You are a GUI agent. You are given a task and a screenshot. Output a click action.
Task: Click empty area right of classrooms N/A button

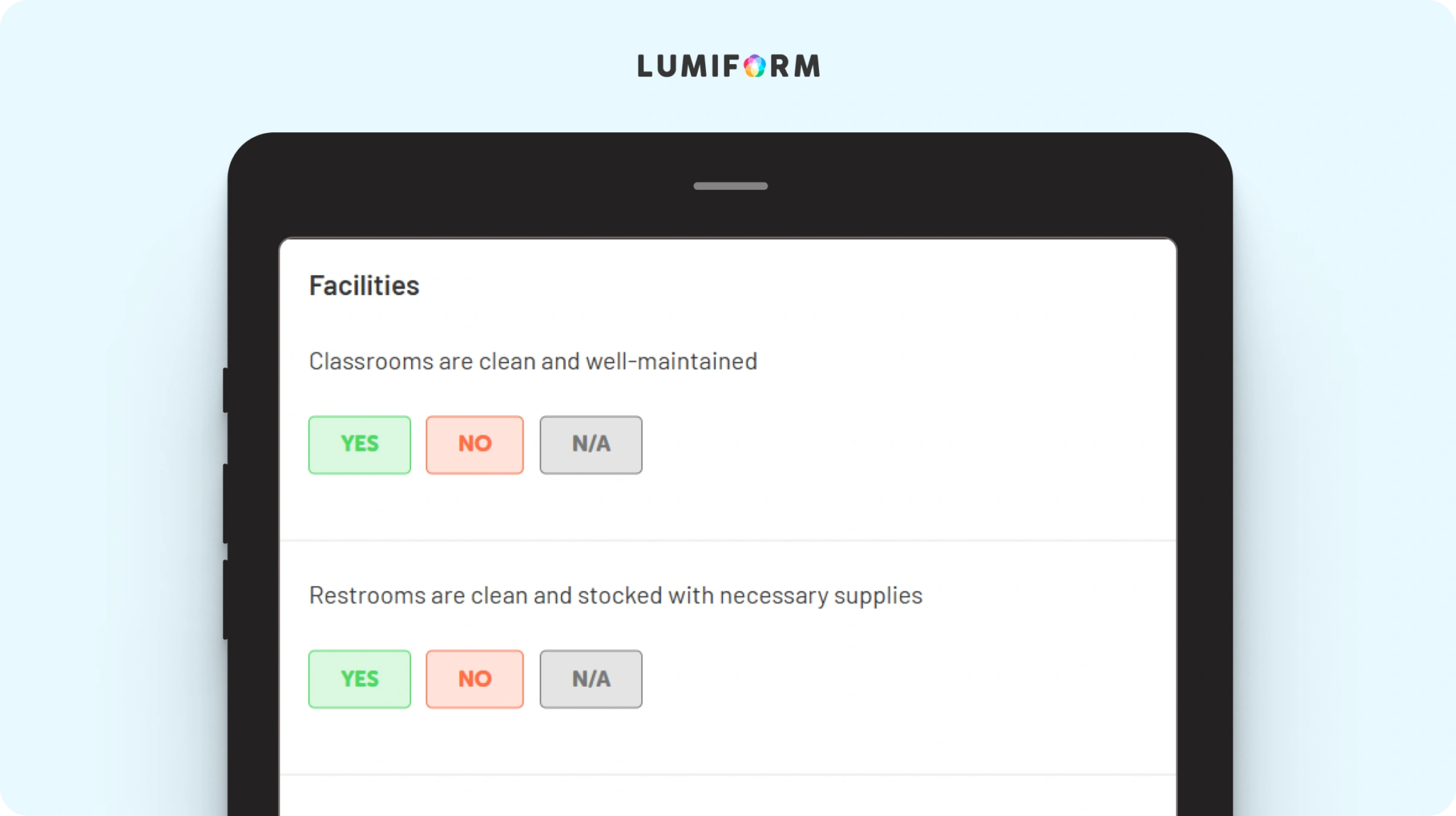pyautogui.click(x=903, y=445)
